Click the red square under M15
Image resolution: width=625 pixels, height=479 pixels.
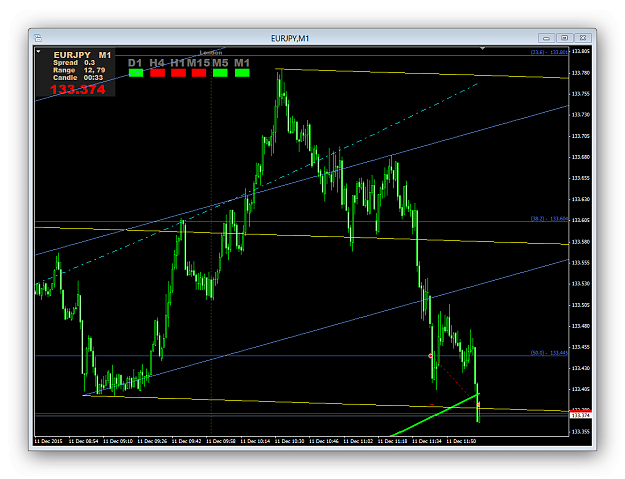tap(199, 73)
